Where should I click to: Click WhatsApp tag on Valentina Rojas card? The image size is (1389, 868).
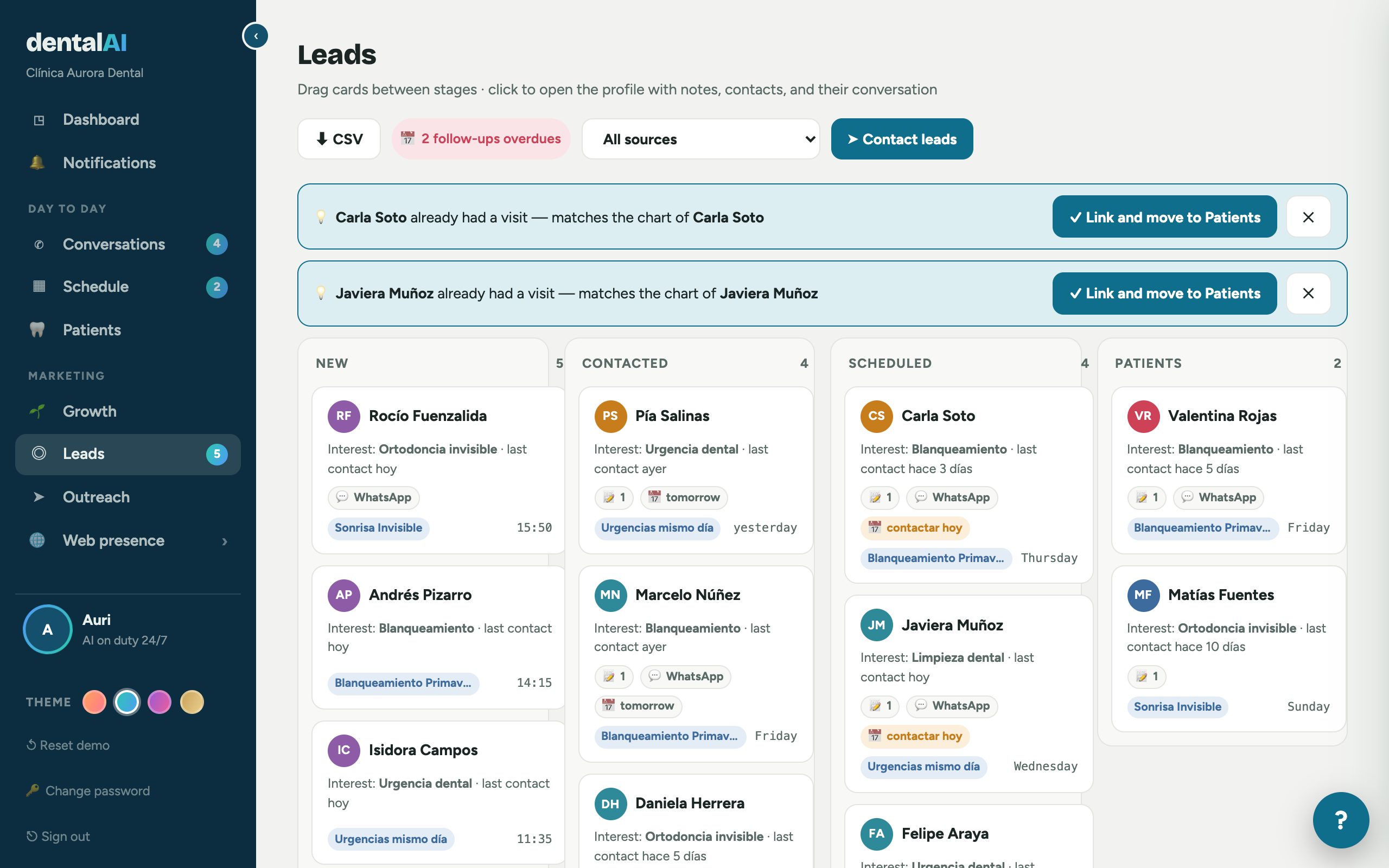point(1219,497)
